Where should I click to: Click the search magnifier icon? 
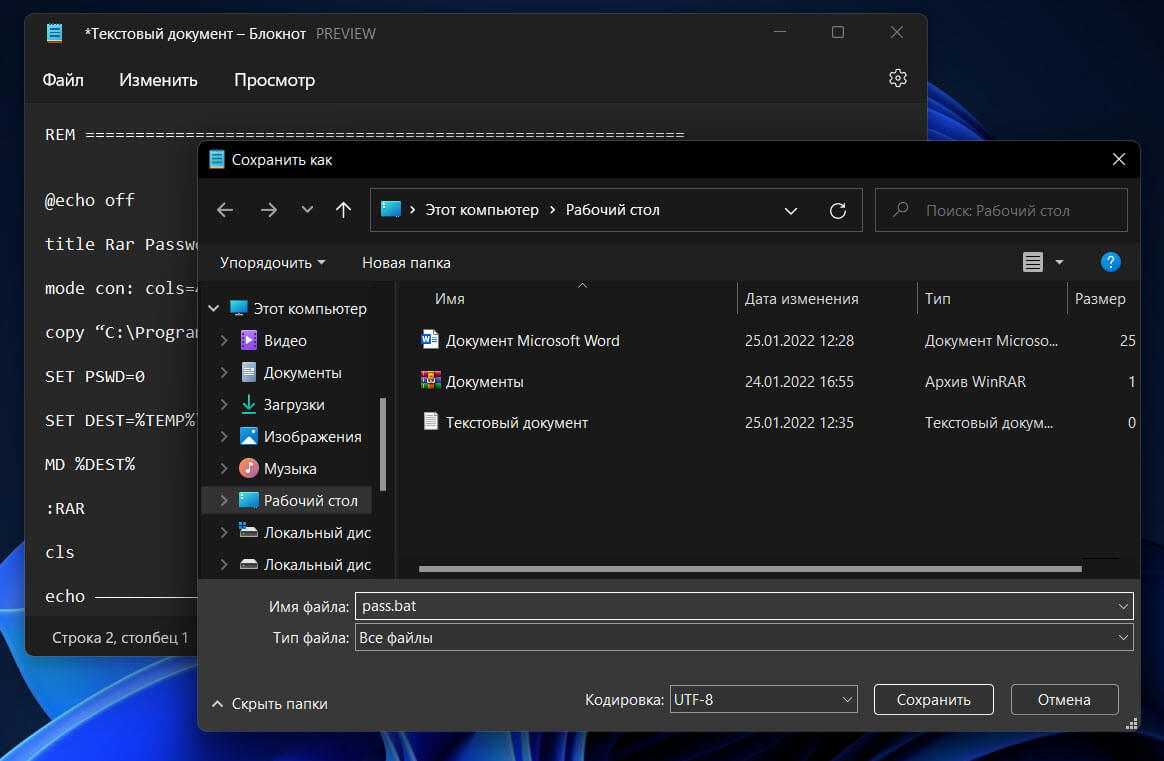pos(900,210)
